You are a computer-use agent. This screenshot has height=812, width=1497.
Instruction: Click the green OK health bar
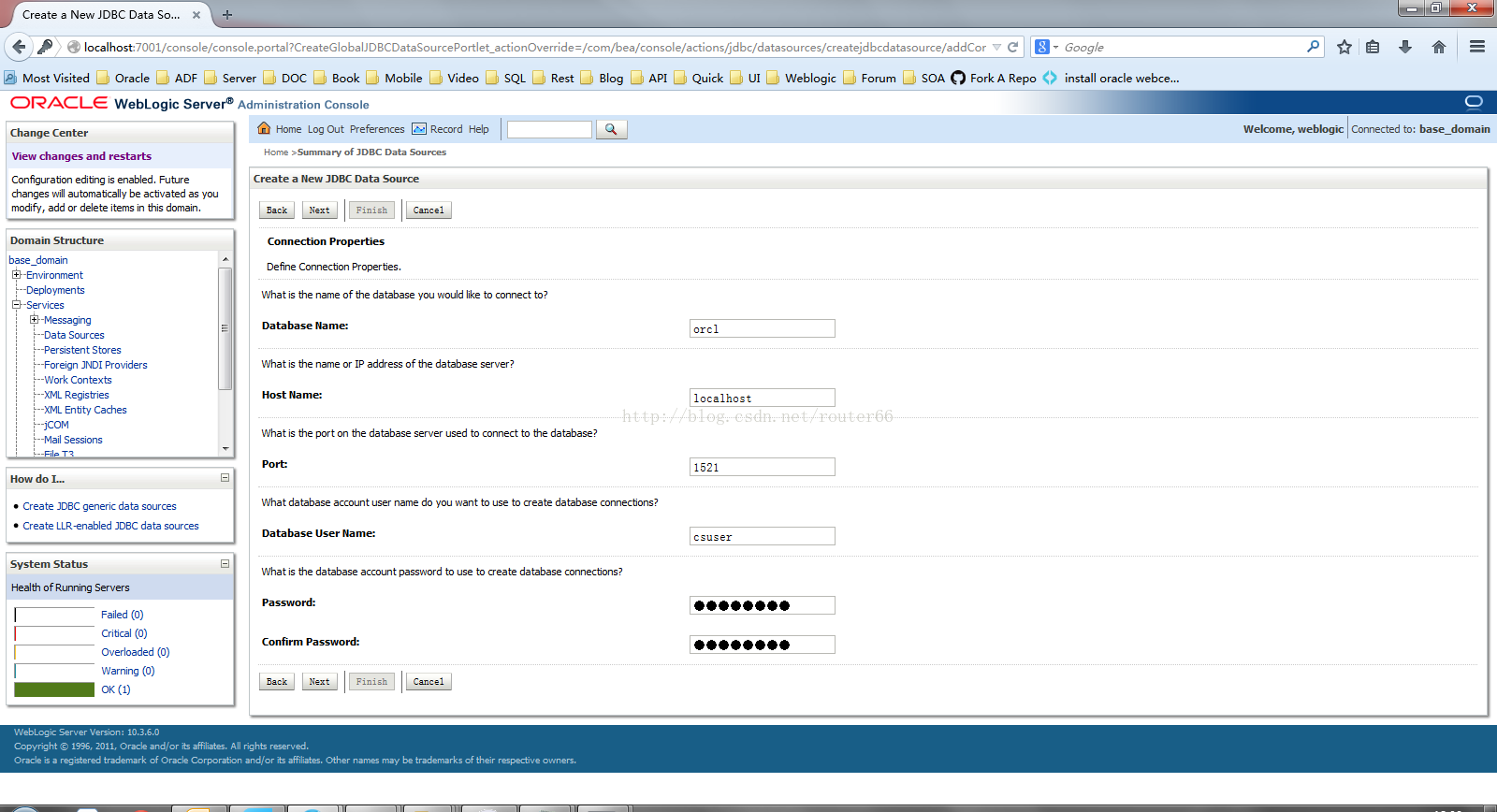[54, 689]
